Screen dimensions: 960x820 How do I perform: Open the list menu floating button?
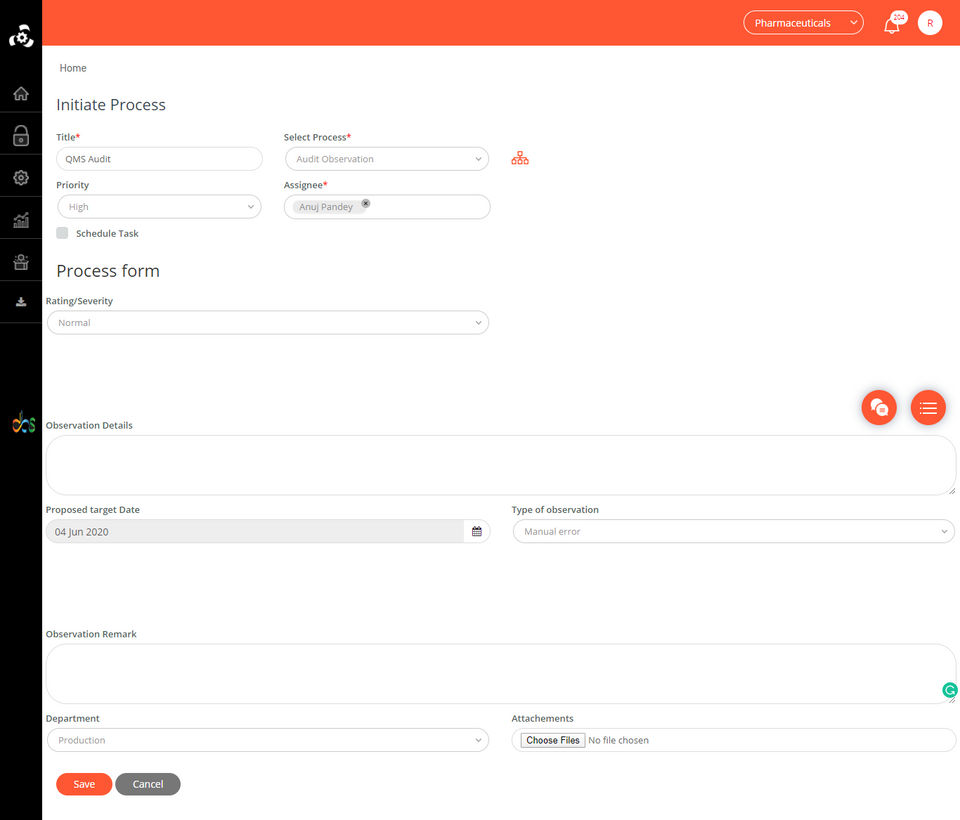[928, 407]
